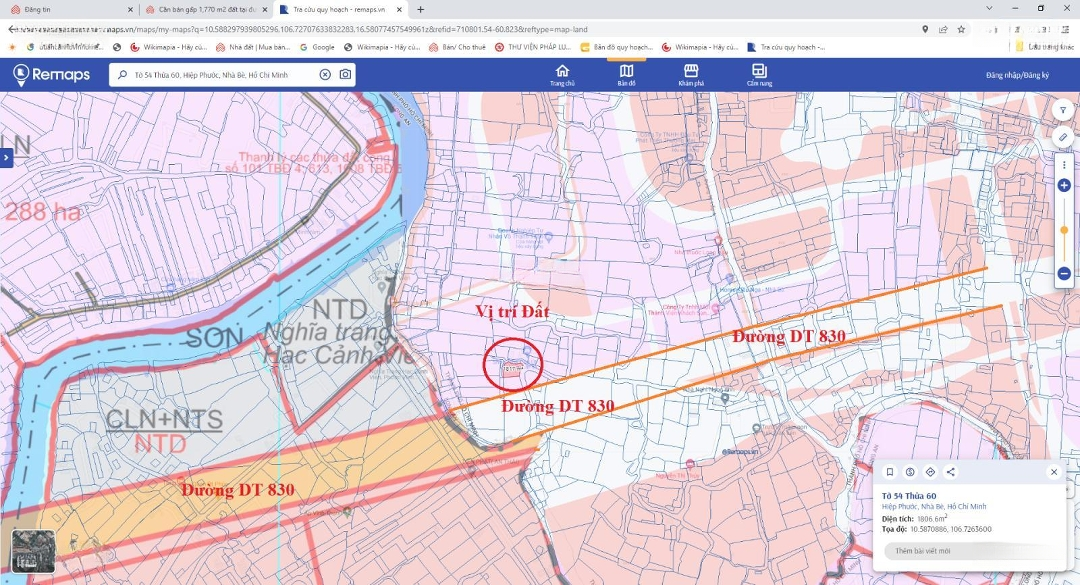Open the Khám phá explore tab
The height and width of the screenshot is (585, 1080).
click(691, 75)
